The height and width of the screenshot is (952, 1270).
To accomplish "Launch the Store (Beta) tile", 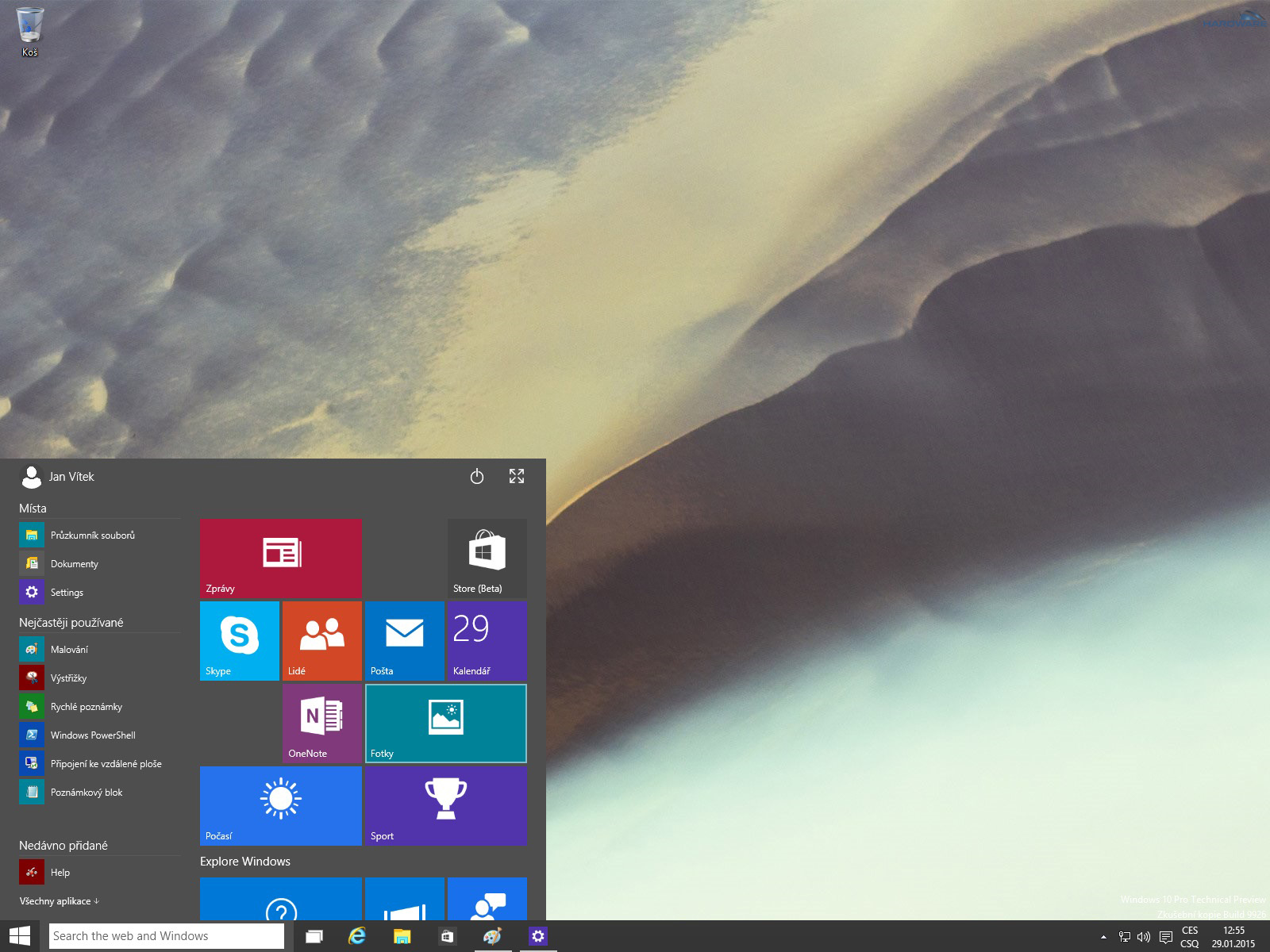I will tap(487, 558).
